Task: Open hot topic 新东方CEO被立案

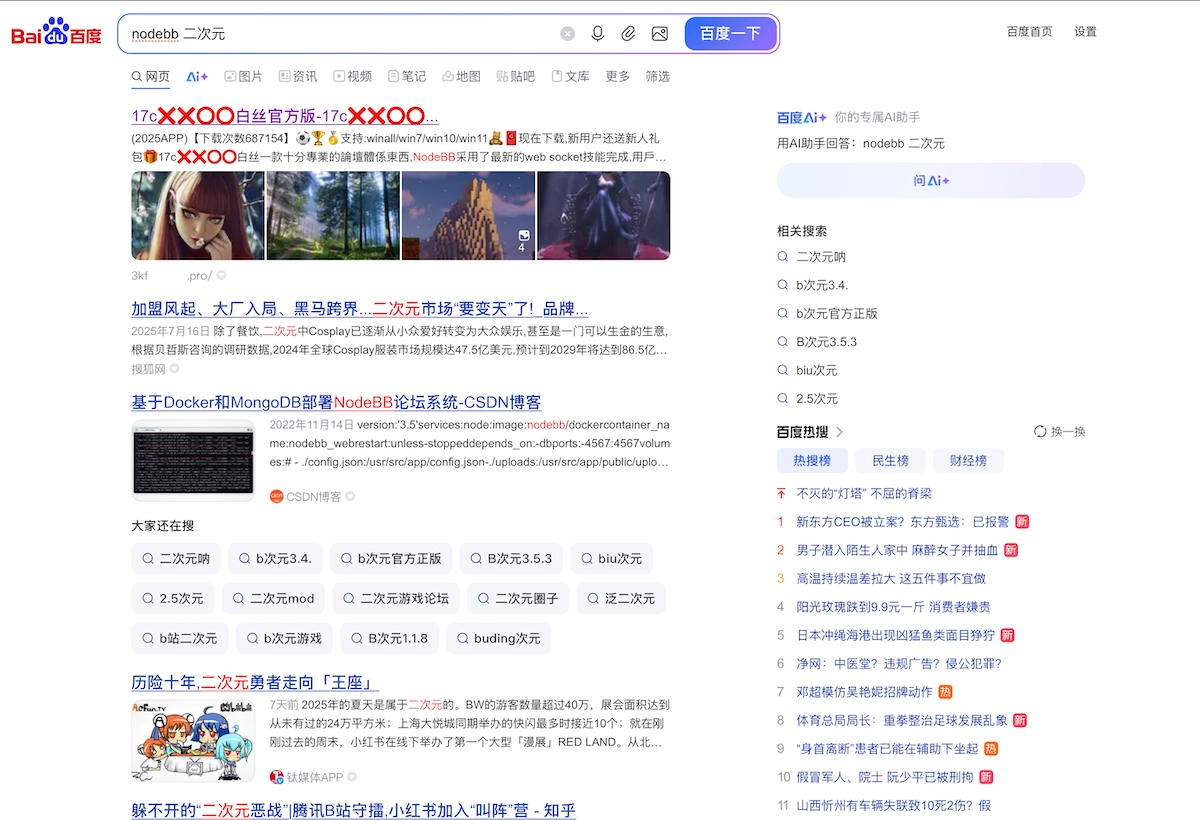Action: [903, 521]
